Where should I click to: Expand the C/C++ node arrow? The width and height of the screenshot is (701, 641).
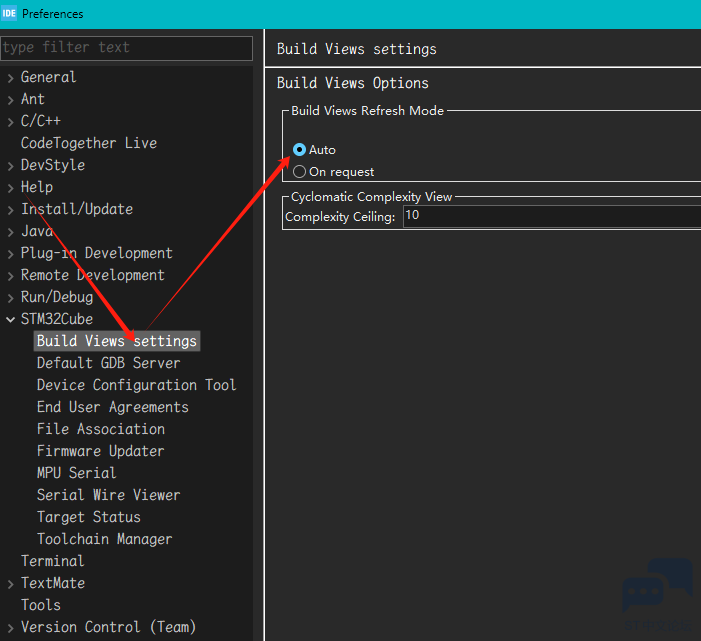[11, 122]
